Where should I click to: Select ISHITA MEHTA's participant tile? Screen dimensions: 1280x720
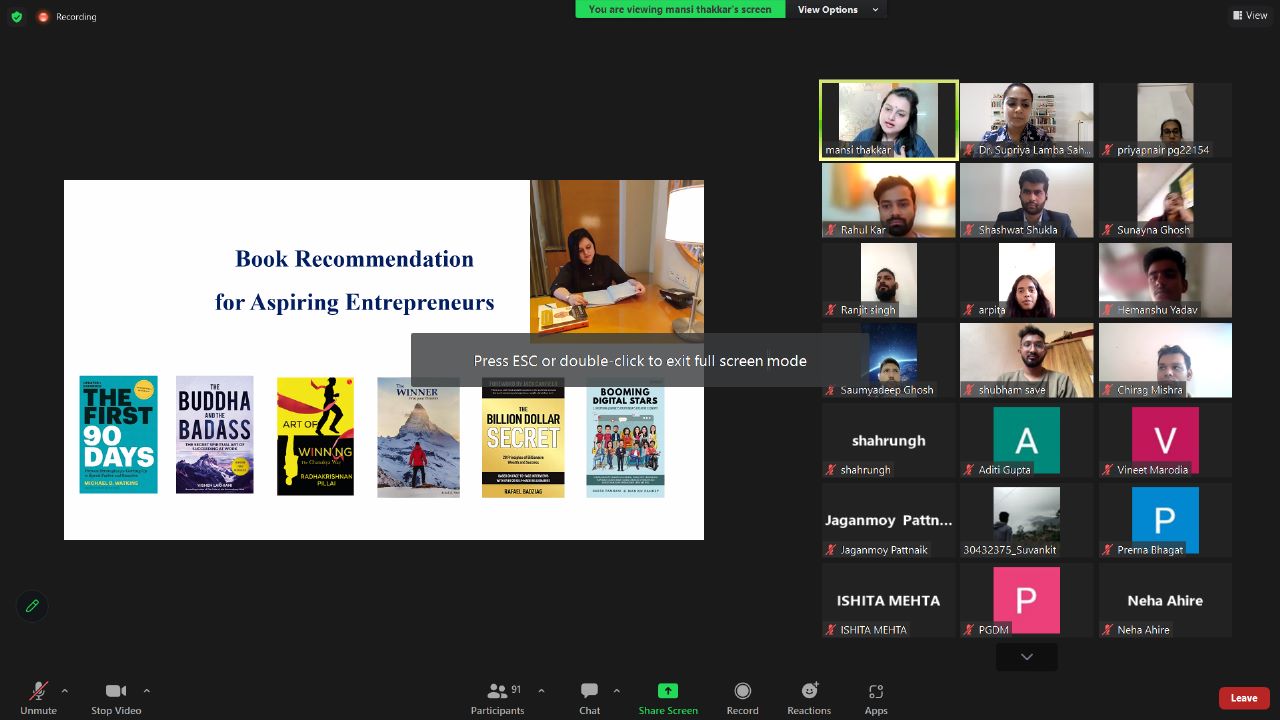coord(889,600)
